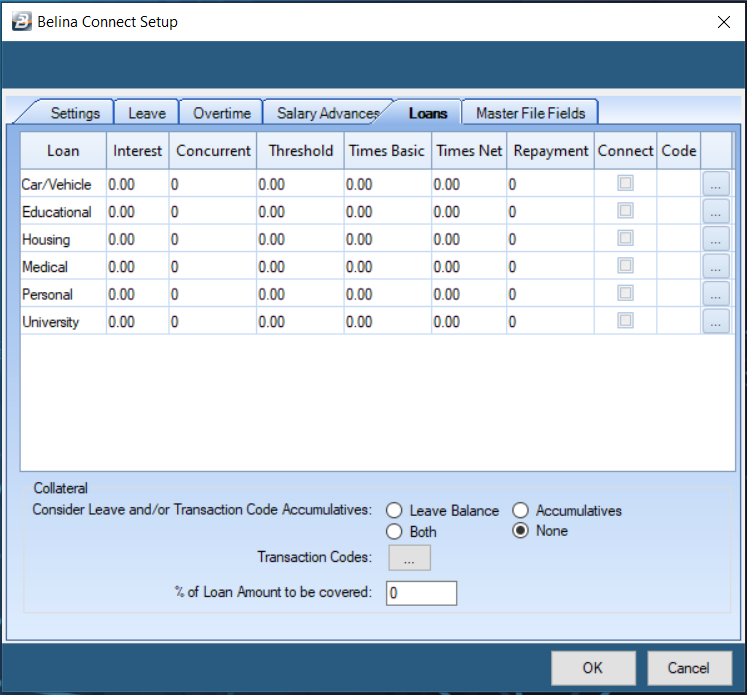The height and width of the screenshot is (695, 747).
Task: Enable Connect checkbox for Car/Vehicle loan
Action: (625, 183)
